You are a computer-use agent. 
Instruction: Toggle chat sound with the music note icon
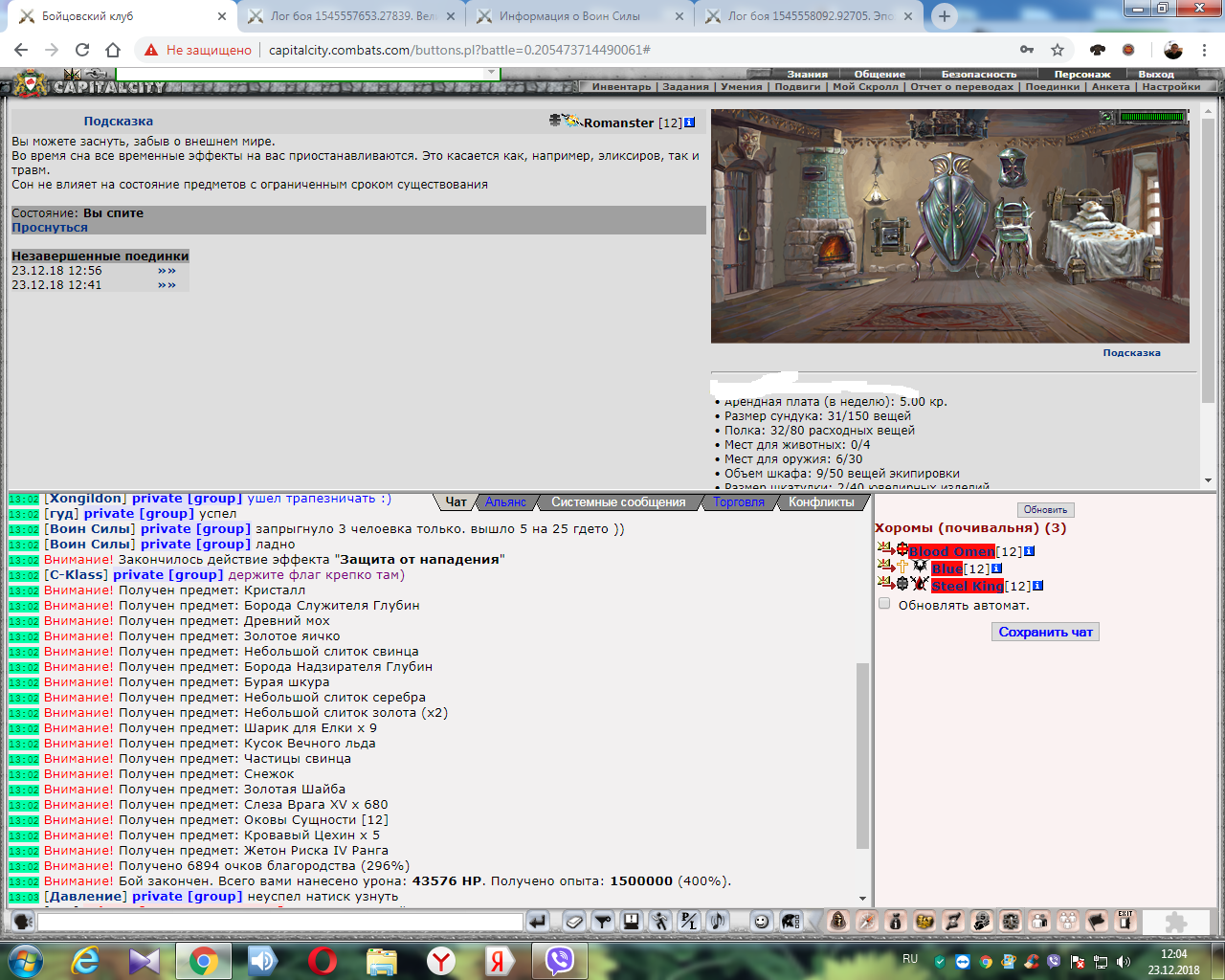point(717,922)
